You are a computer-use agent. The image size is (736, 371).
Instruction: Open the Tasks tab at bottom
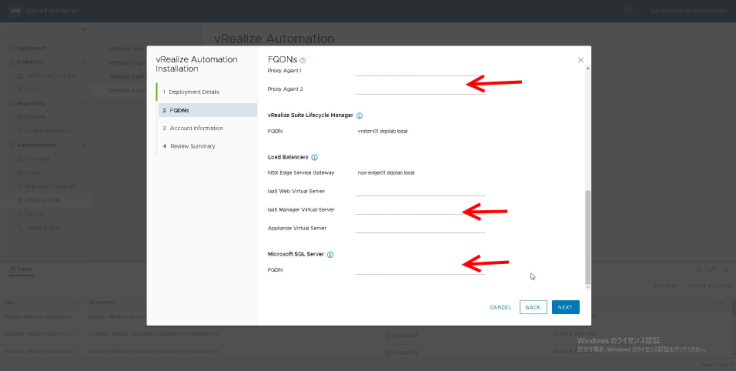(x=21, y=270)
